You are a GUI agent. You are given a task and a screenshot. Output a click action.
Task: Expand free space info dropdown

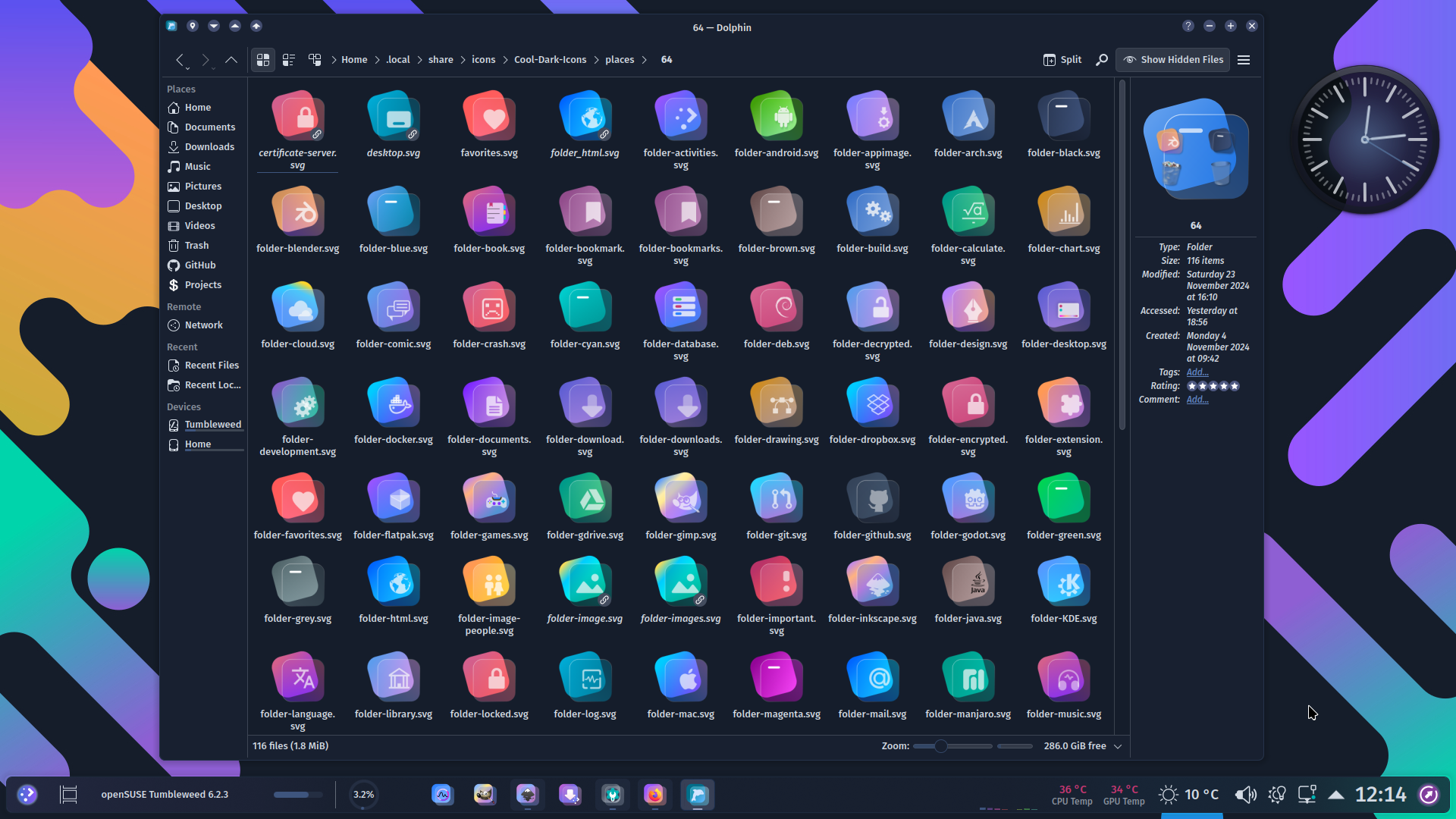click(1118, 746)
